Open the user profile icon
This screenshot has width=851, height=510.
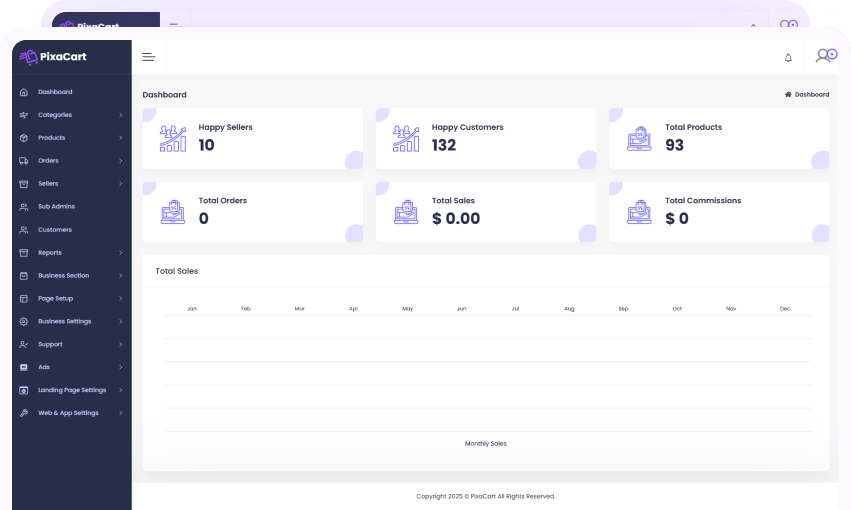[825, 56]
